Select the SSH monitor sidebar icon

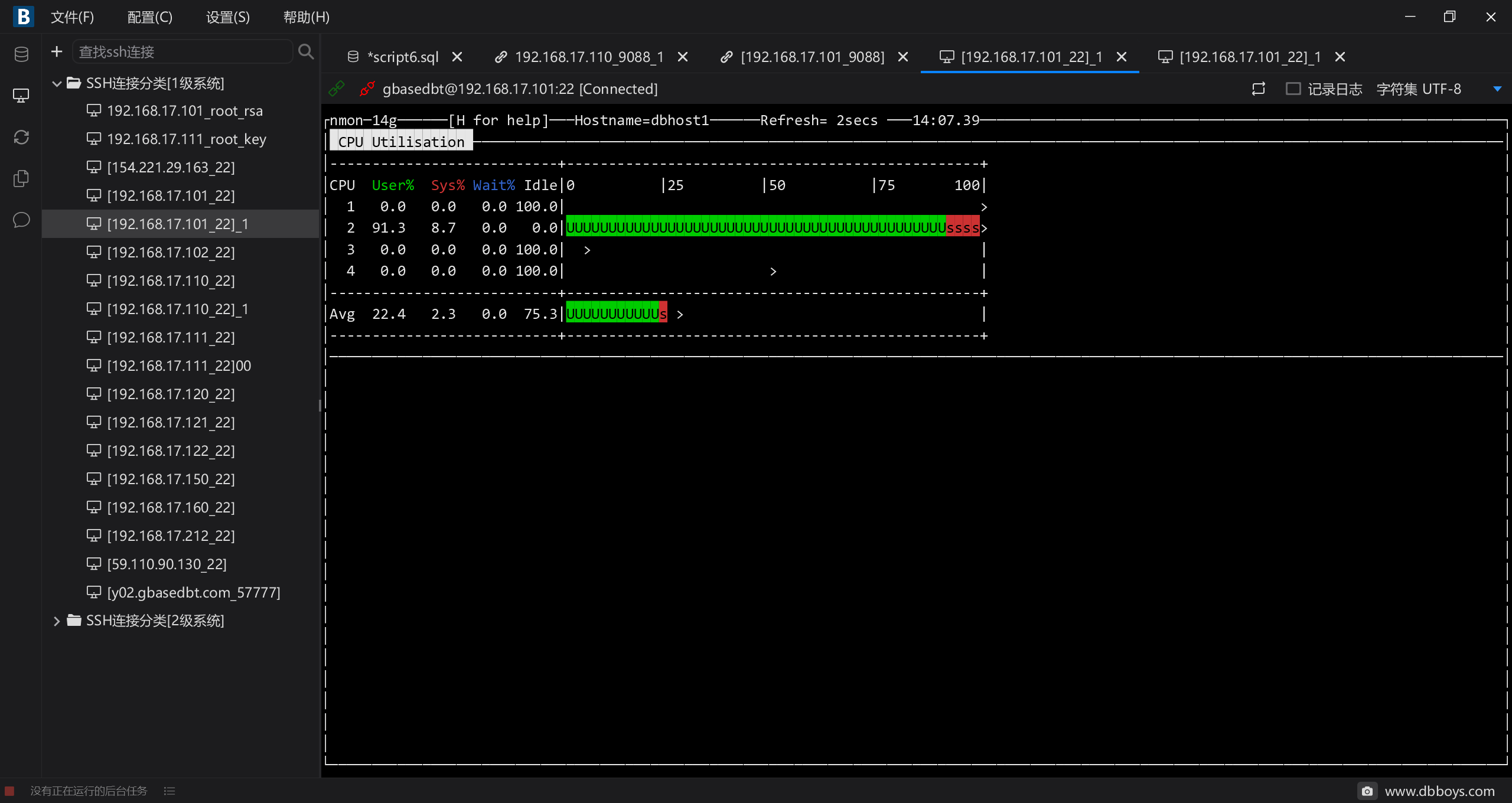click(x=21, y=96)
